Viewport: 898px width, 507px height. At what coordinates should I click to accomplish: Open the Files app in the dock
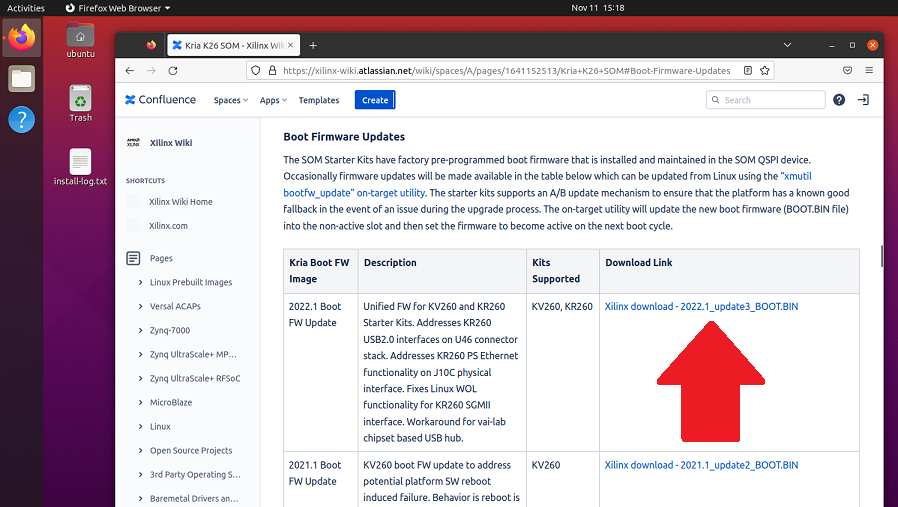pos(22,79)
